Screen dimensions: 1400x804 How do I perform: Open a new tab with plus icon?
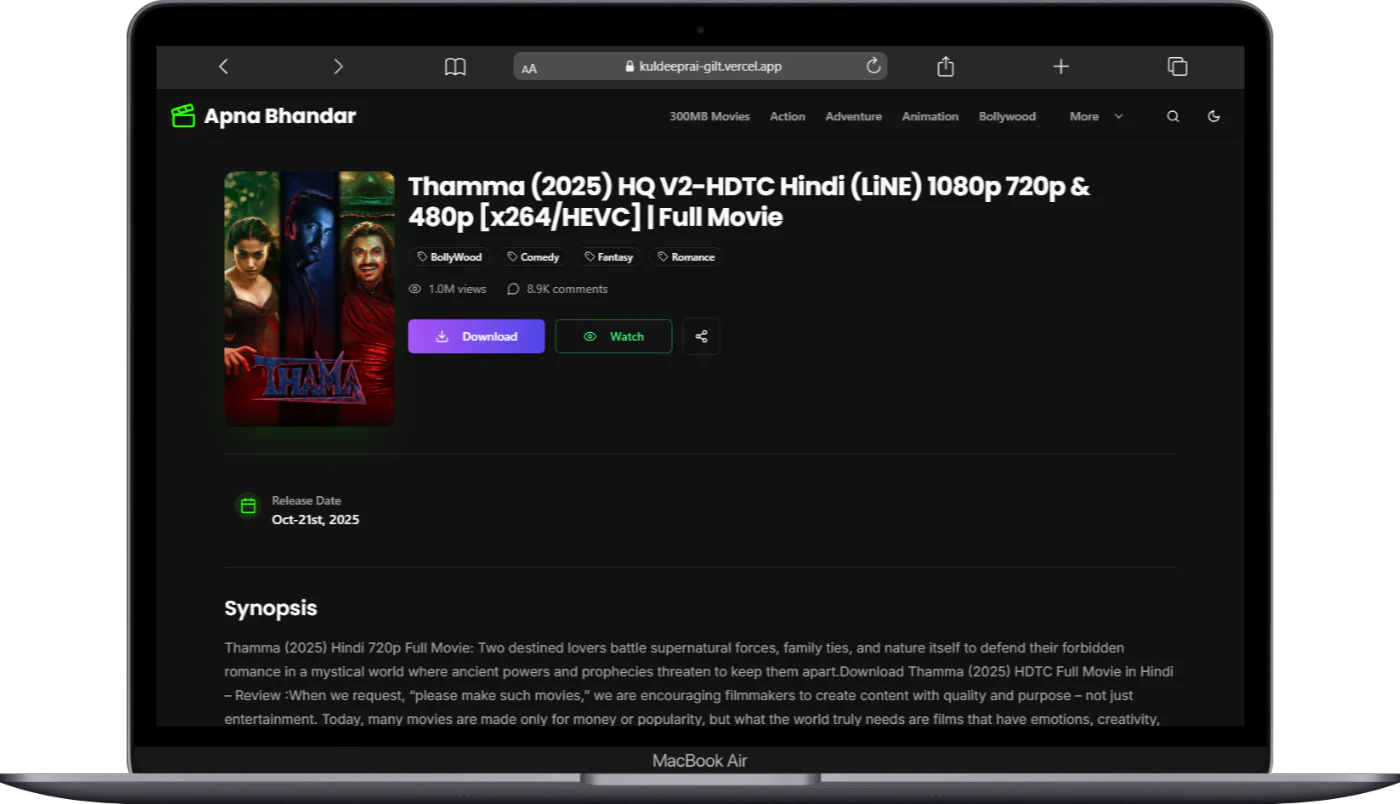pyautogui.click(x=1061, y=66)
